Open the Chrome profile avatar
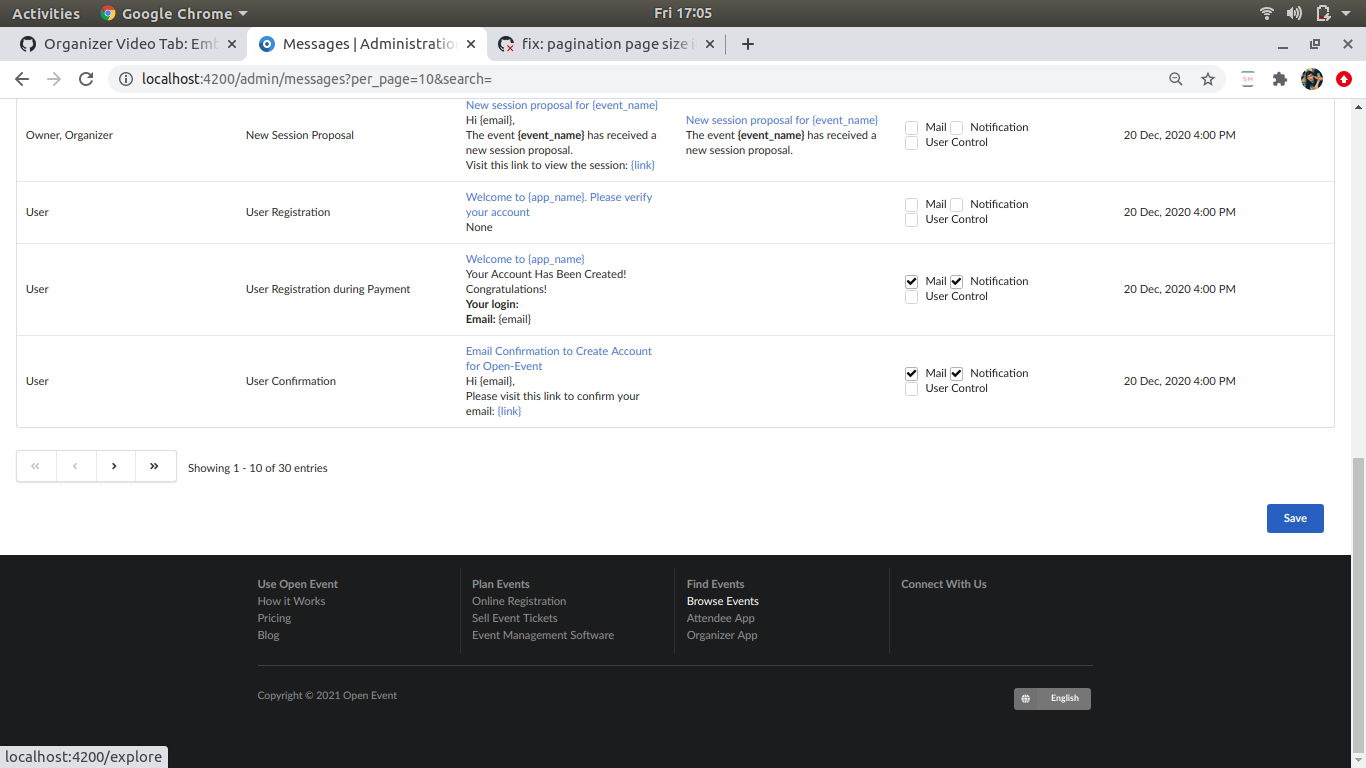The image size is (1366, 768). [1312, 78]
